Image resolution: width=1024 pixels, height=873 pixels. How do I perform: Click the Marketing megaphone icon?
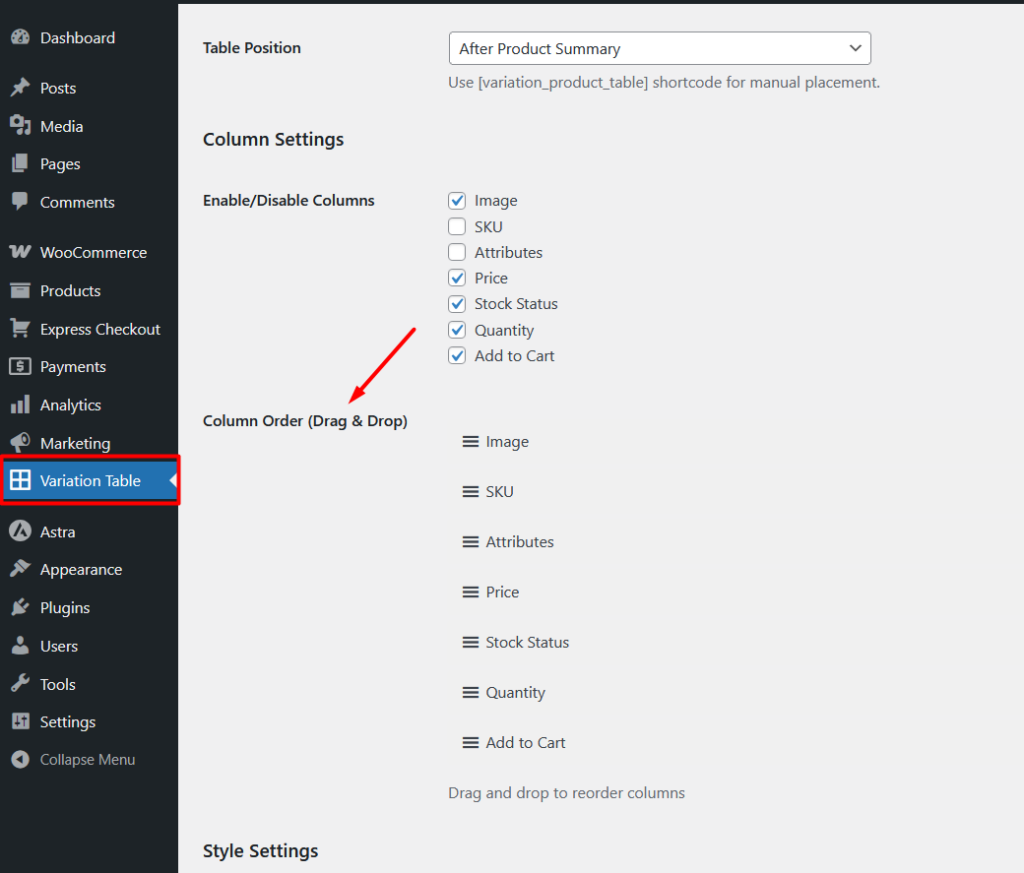coord(20,443)
